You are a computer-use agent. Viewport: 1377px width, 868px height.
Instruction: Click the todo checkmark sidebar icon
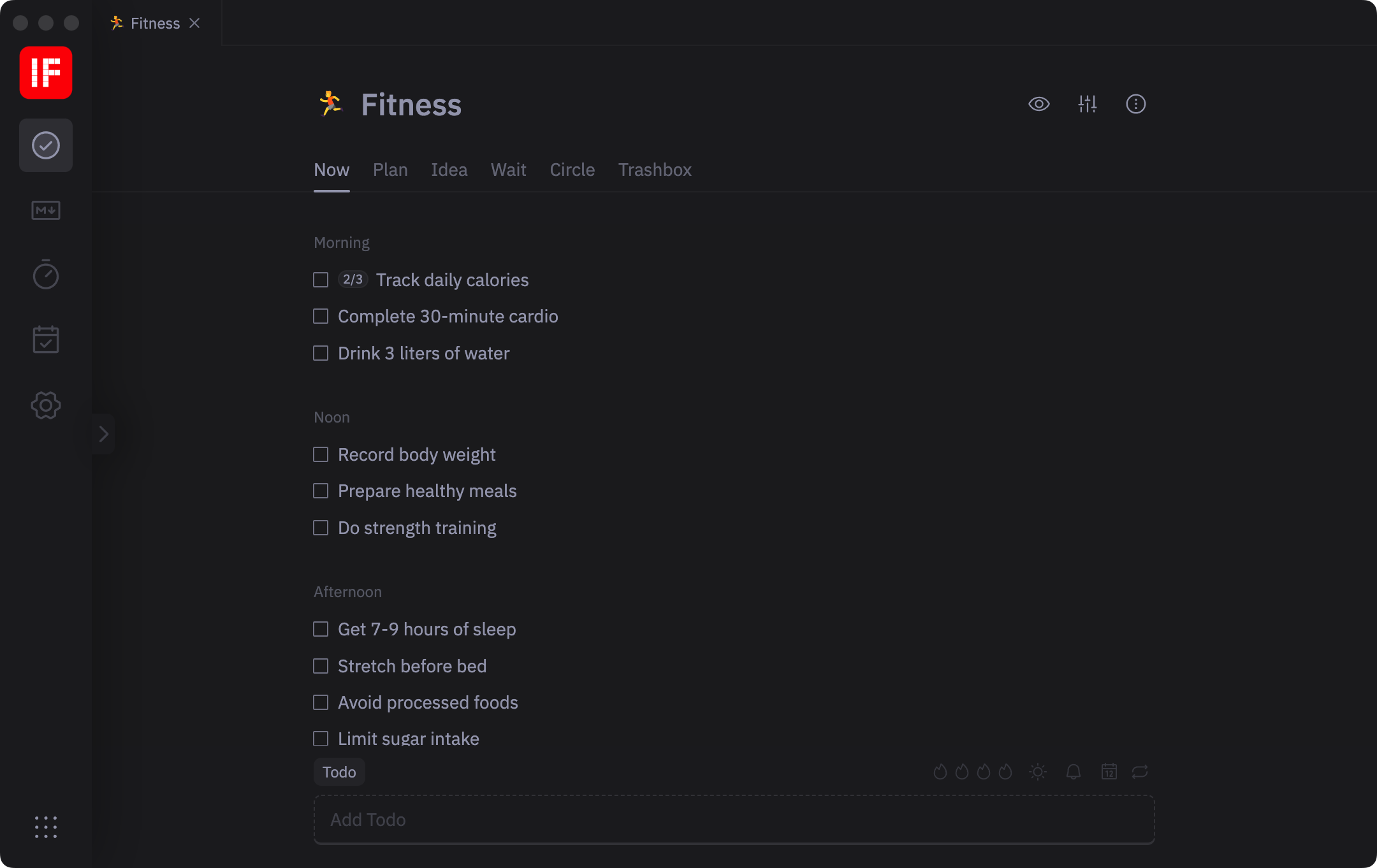(46, 145)
